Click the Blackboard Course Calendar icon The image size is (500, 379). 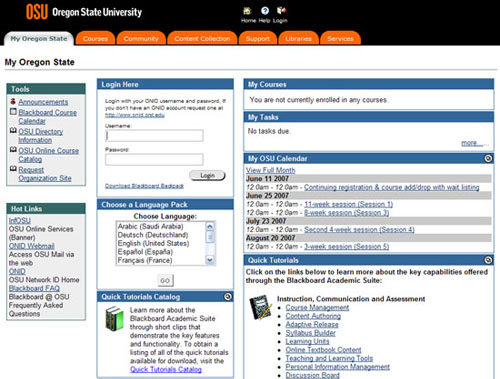(x=13, y=112)
